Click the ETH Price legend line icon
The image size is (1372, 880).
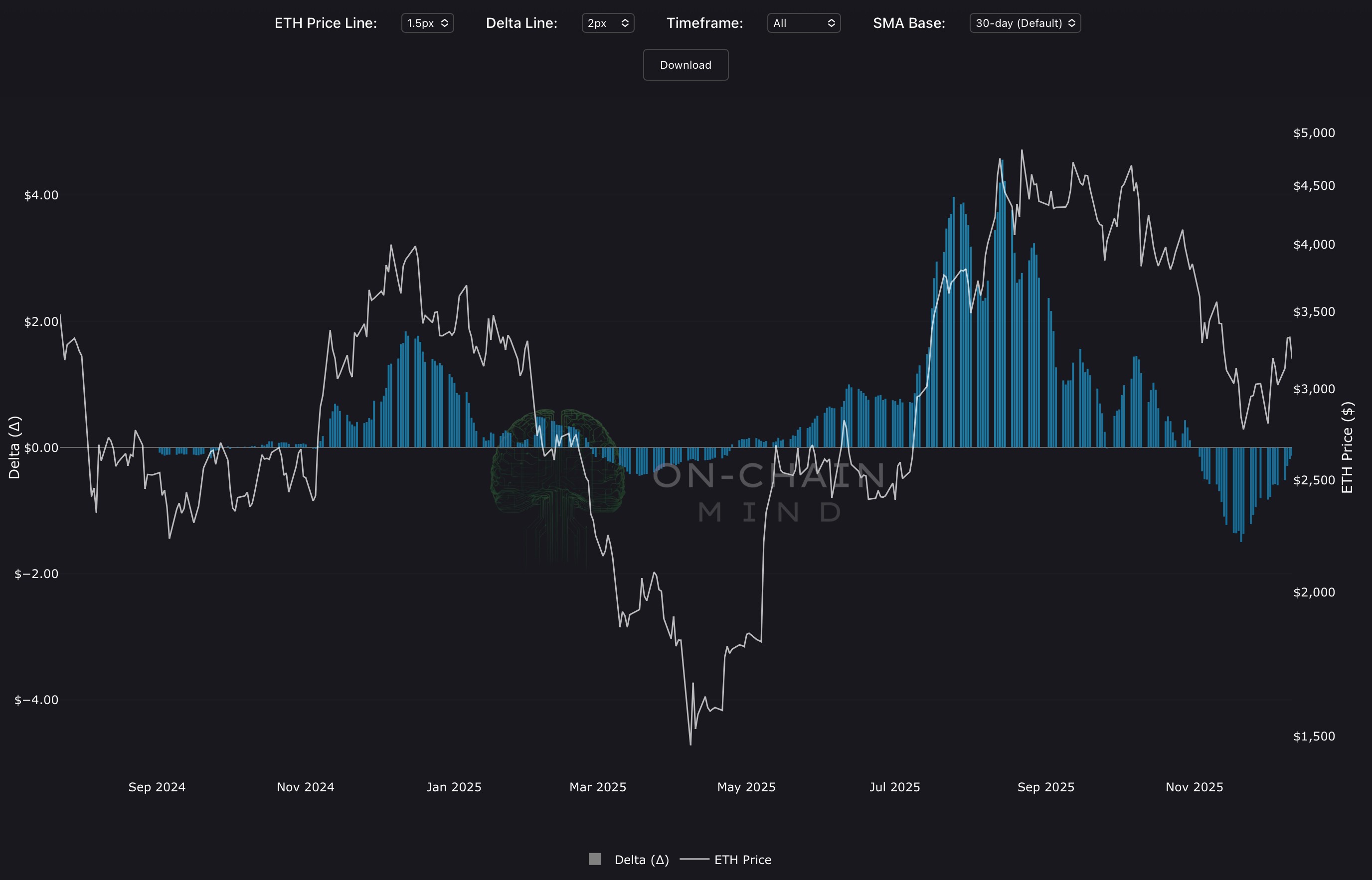pos(694,859)
